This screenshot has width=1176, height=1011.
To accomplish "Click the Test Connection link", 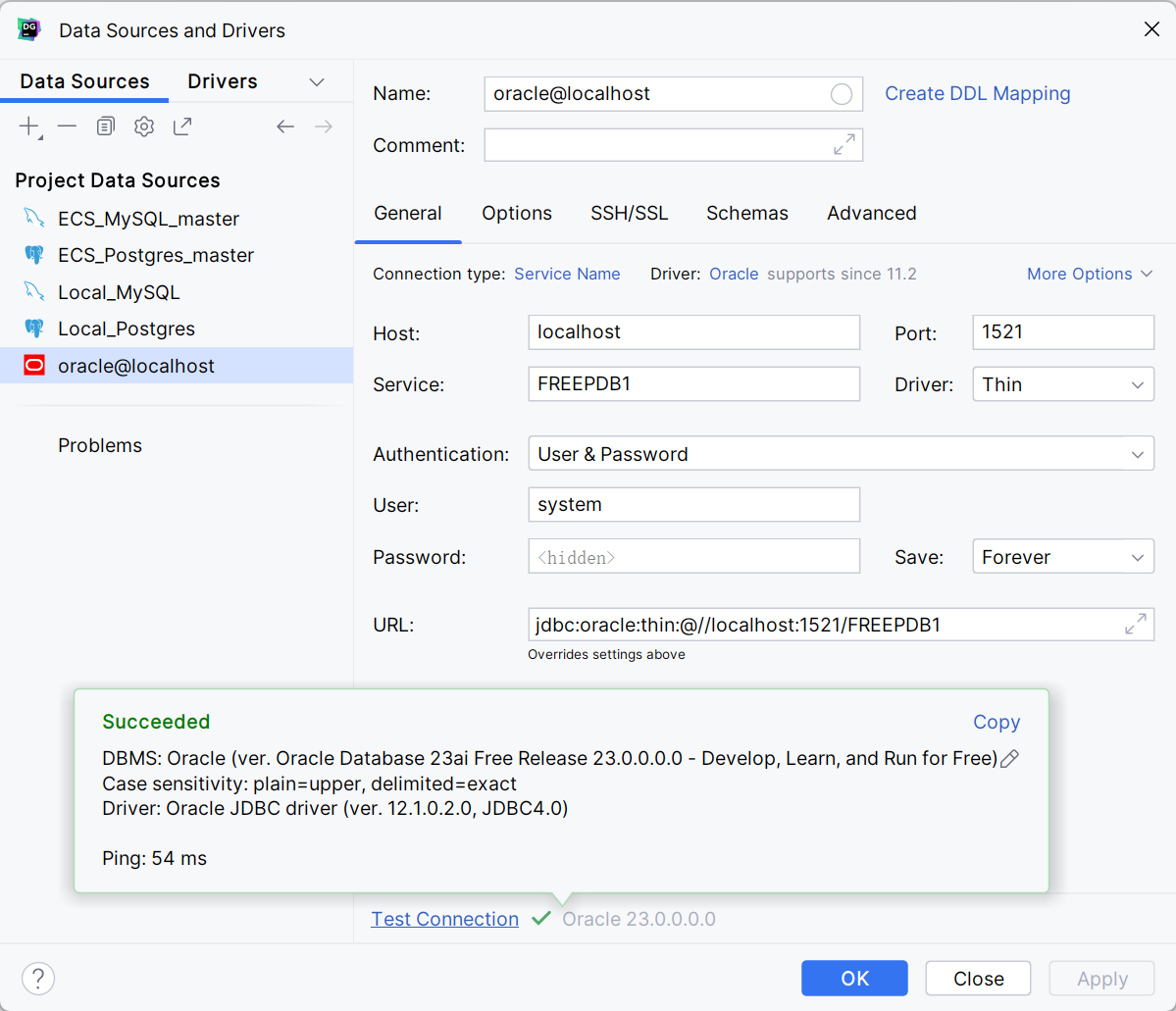I will pos(444,919).
